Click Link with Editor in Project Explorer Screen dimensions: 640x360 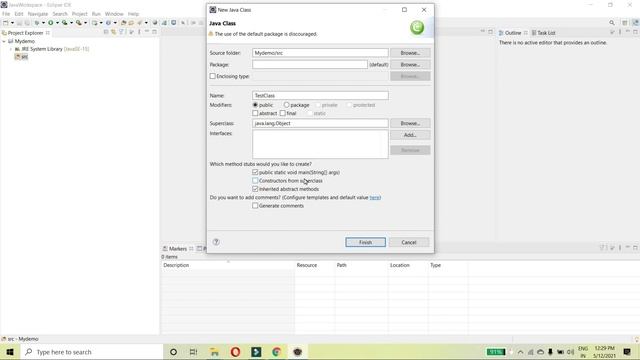click(113, 32)
